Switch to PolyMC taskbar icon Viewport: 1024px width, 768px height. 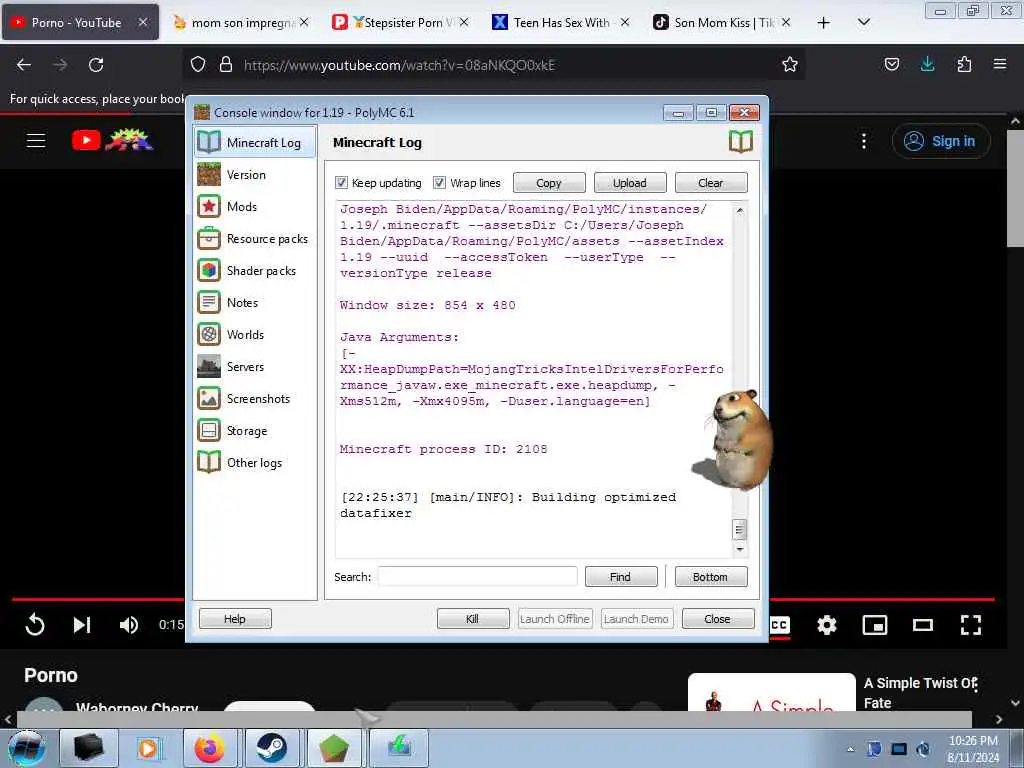(334, 748)
